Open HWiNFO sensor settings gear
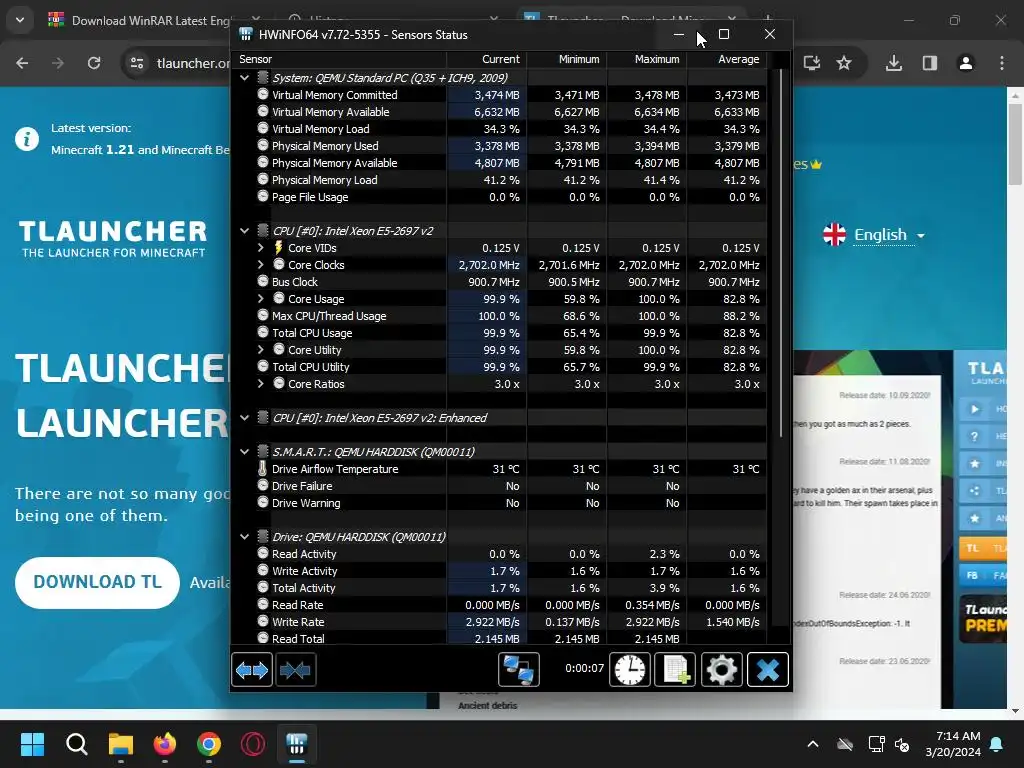1024x768 pixels. 721,669
